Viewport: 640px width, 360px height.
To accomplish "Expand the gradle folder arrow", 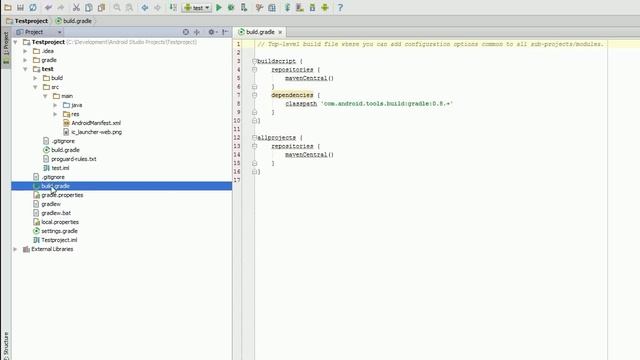I will coord(25,60).
